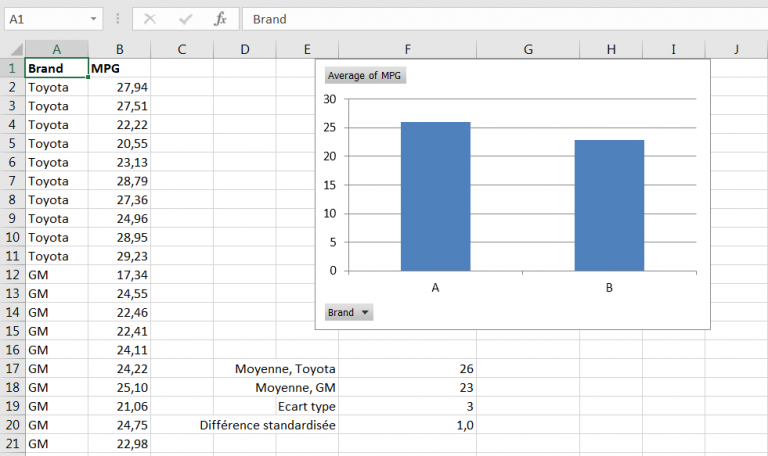
Task: Select the cell with value 25,10
Action: tap(120, 387)
